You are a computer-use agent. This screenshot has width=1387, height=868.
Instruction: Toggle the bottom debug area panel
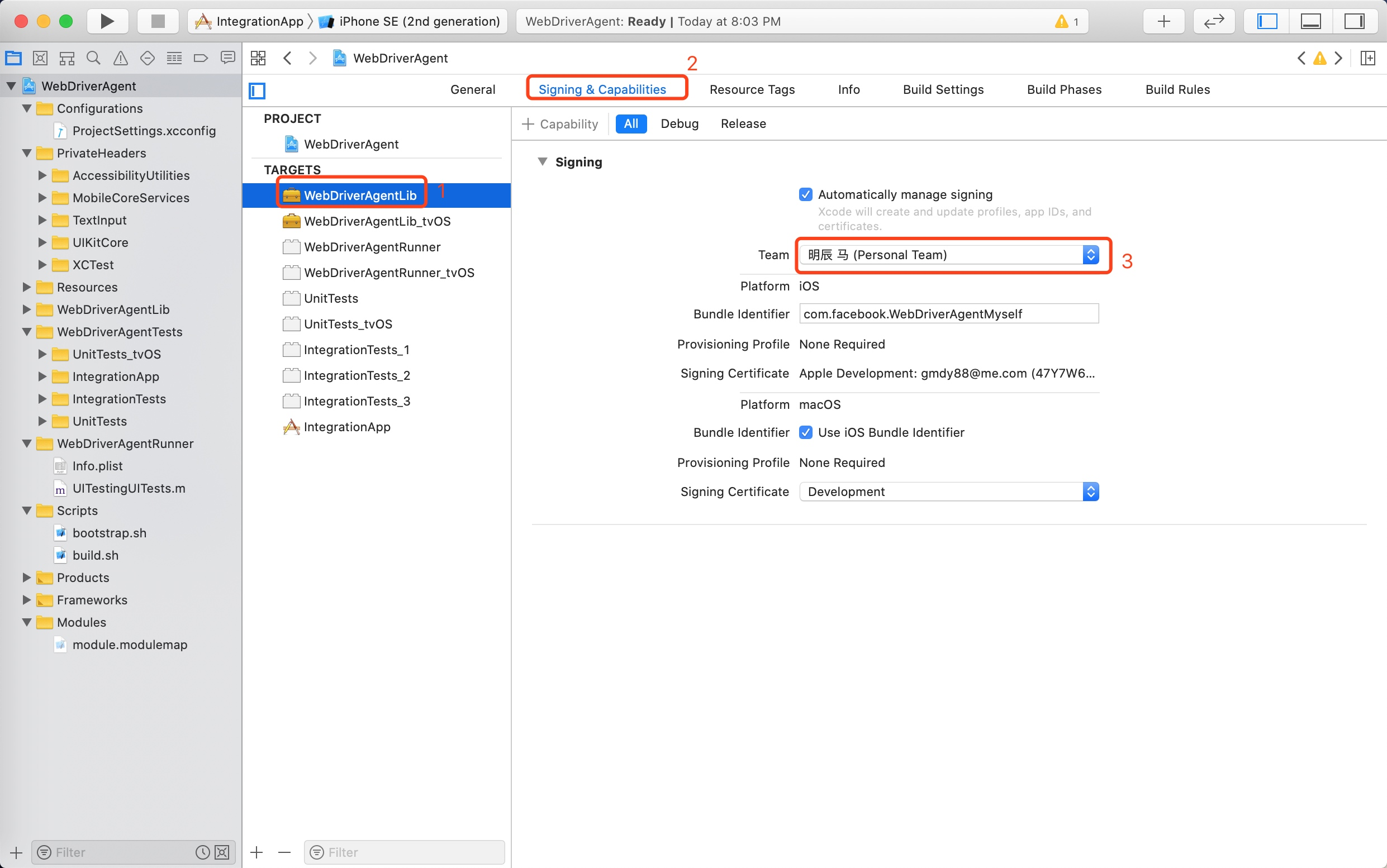1310,21
